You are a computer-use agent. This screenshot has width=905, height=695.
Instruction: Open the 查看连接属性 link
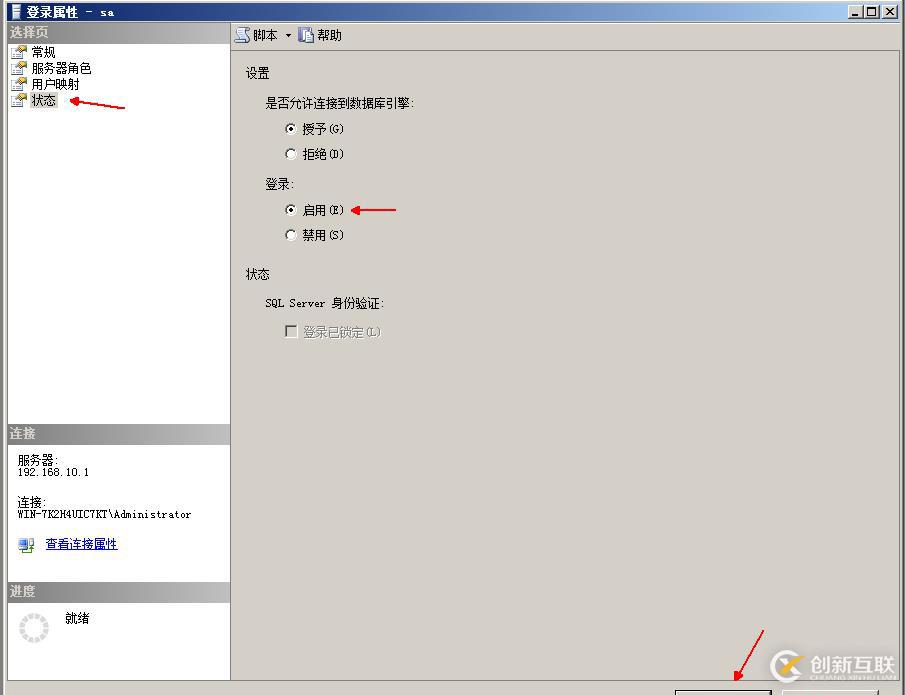click(x=80, y=544)
